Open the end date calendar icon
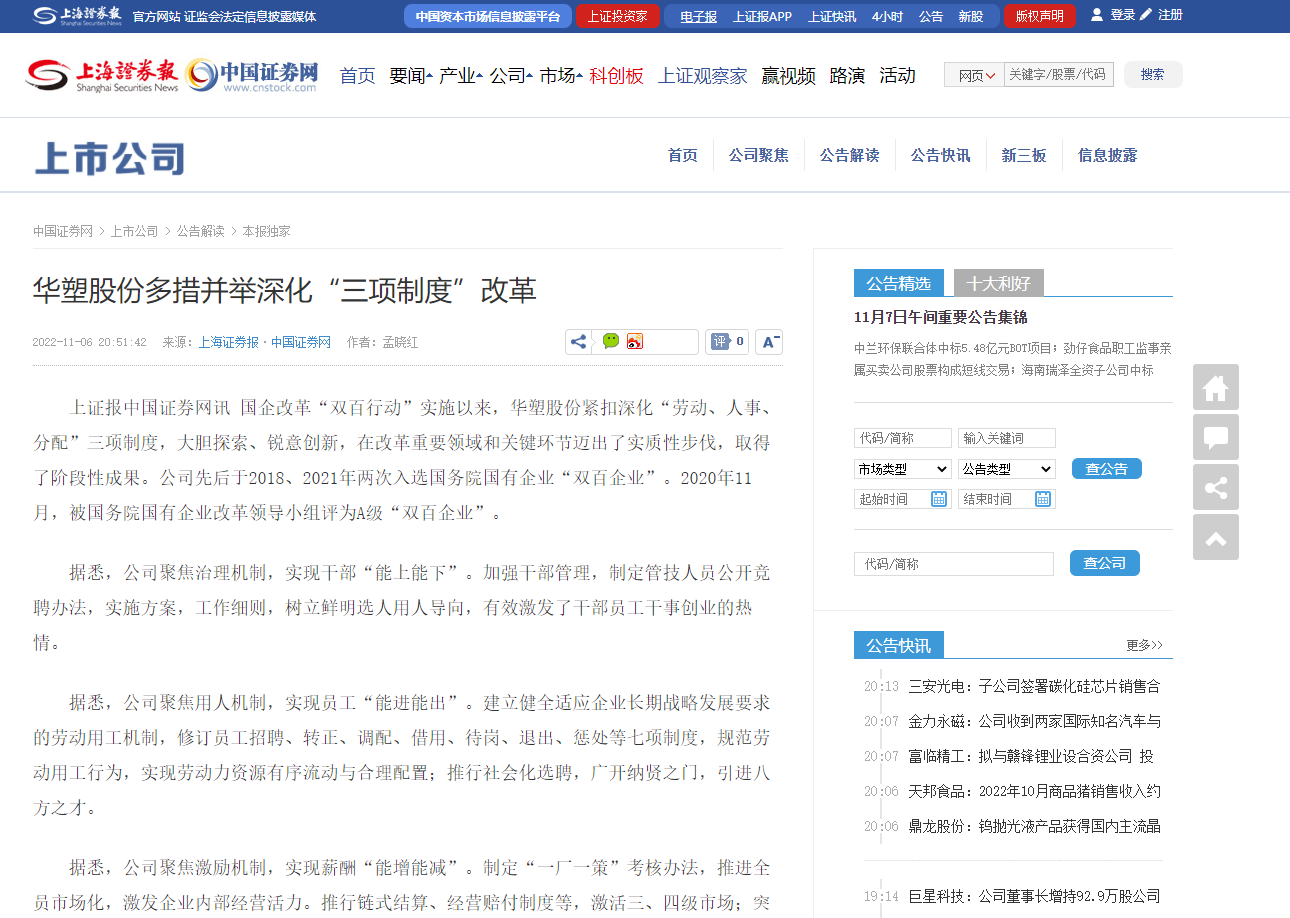This screenshot has height=918, width=1290. [x=1043, y=499]
